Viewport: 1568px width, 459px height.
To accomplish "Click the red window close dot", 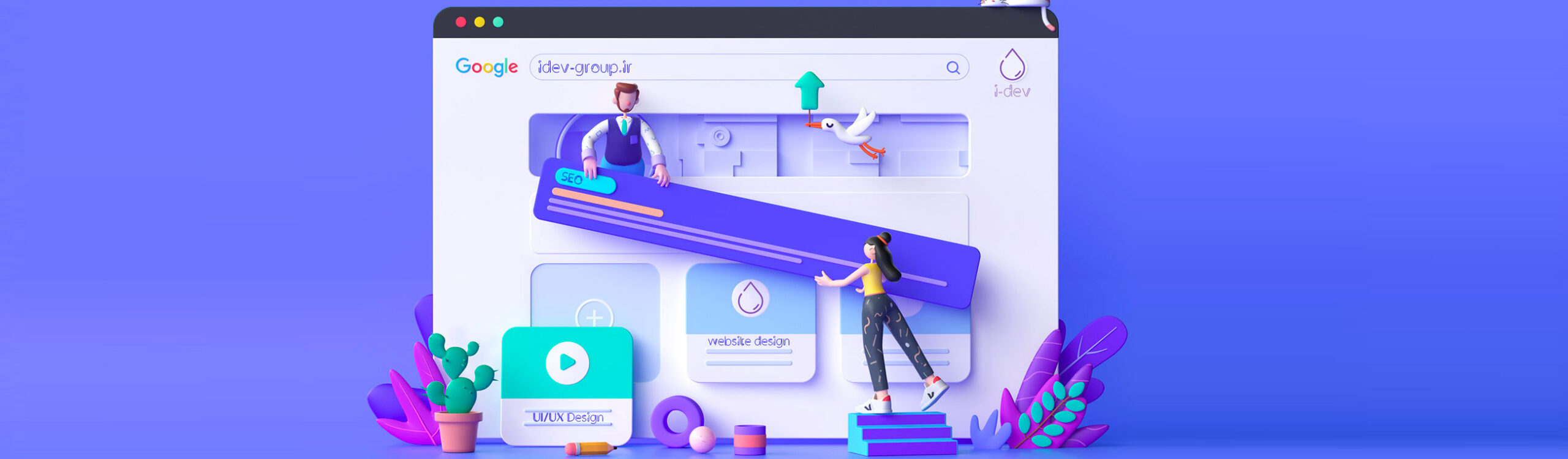I will pyautogui.click(x=461, y=22).
